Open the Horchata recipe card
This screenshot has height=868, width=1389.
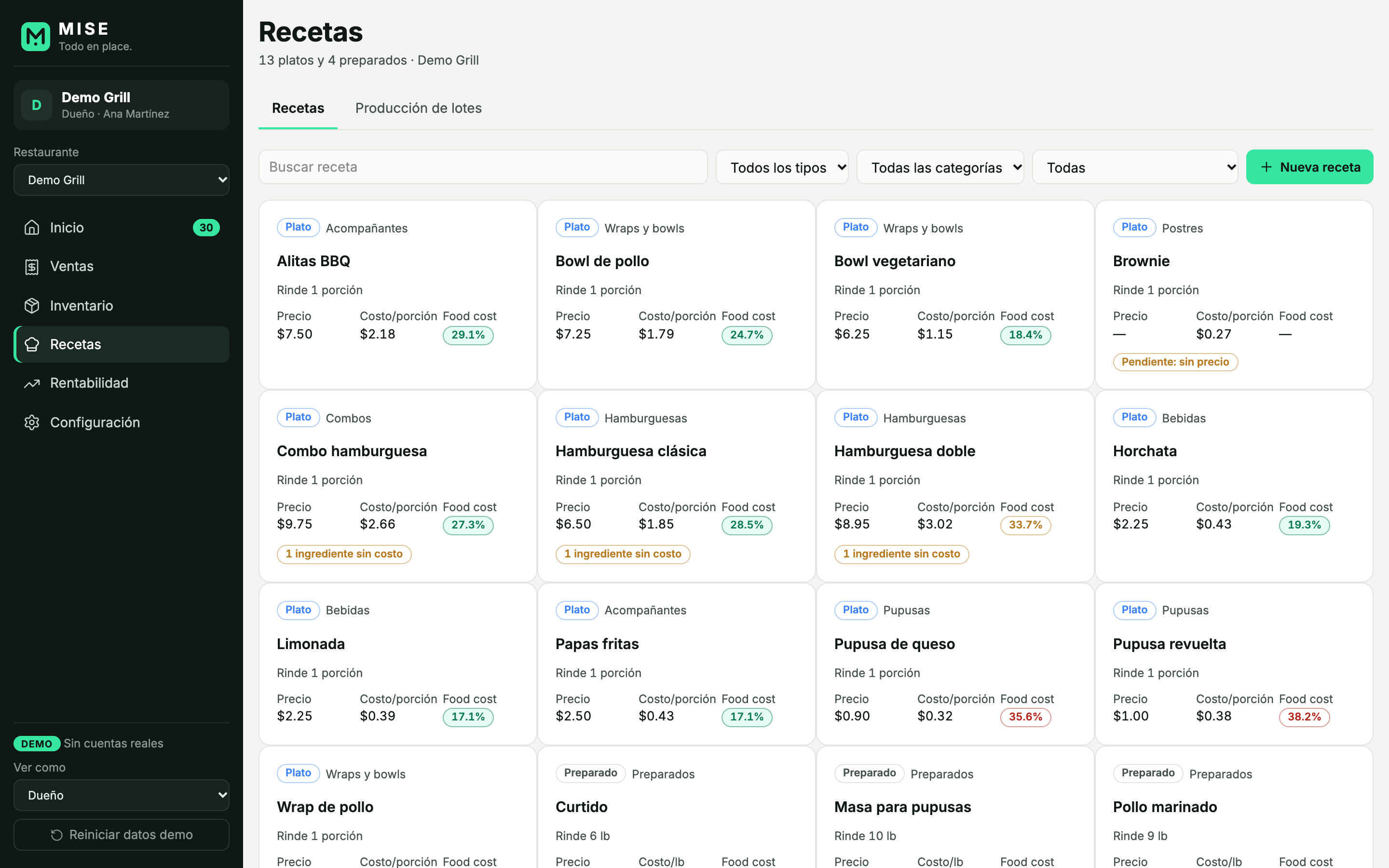[1234, 486]
